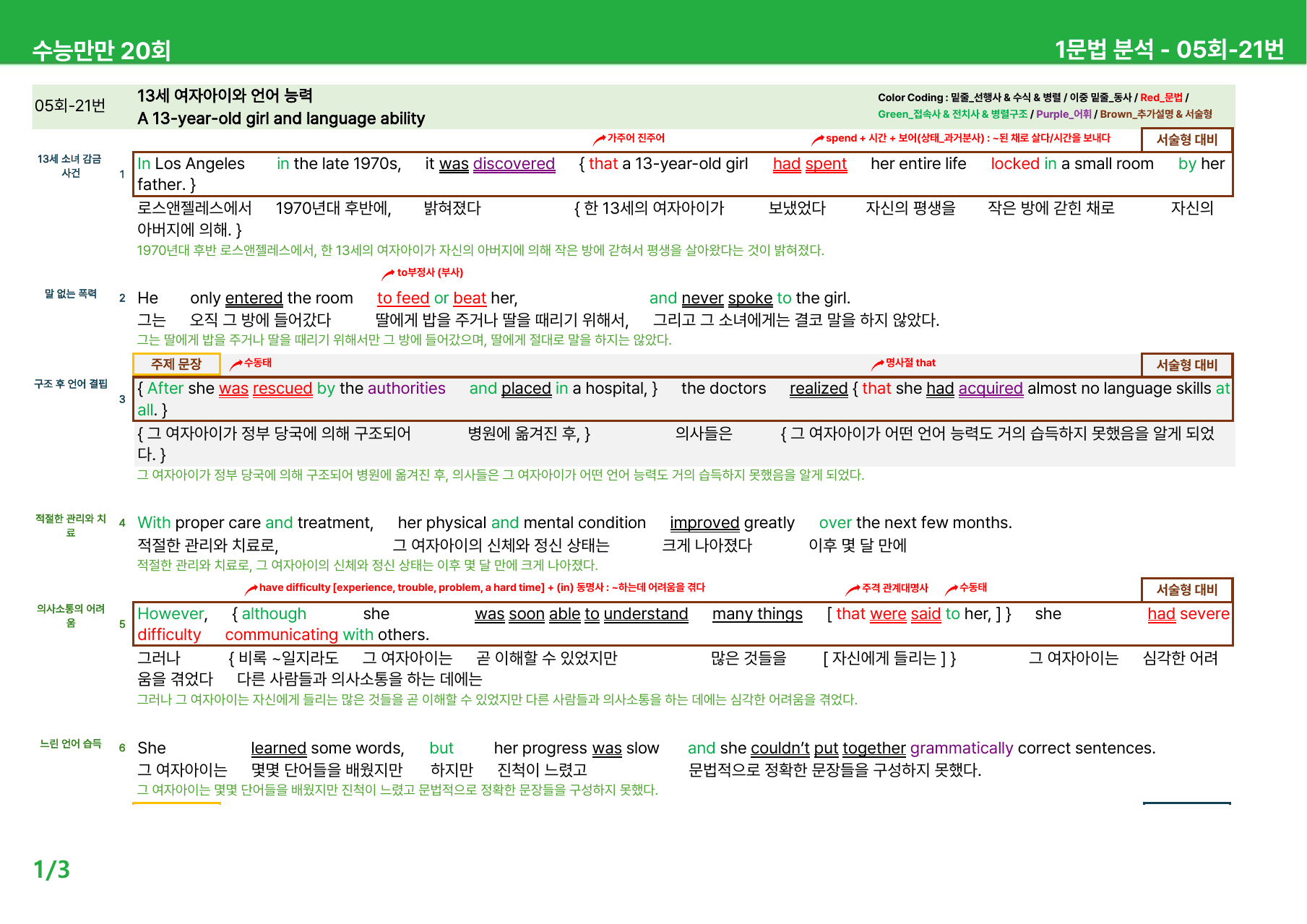
Task: Click the underlined word "never"
Action: [702, 298]
